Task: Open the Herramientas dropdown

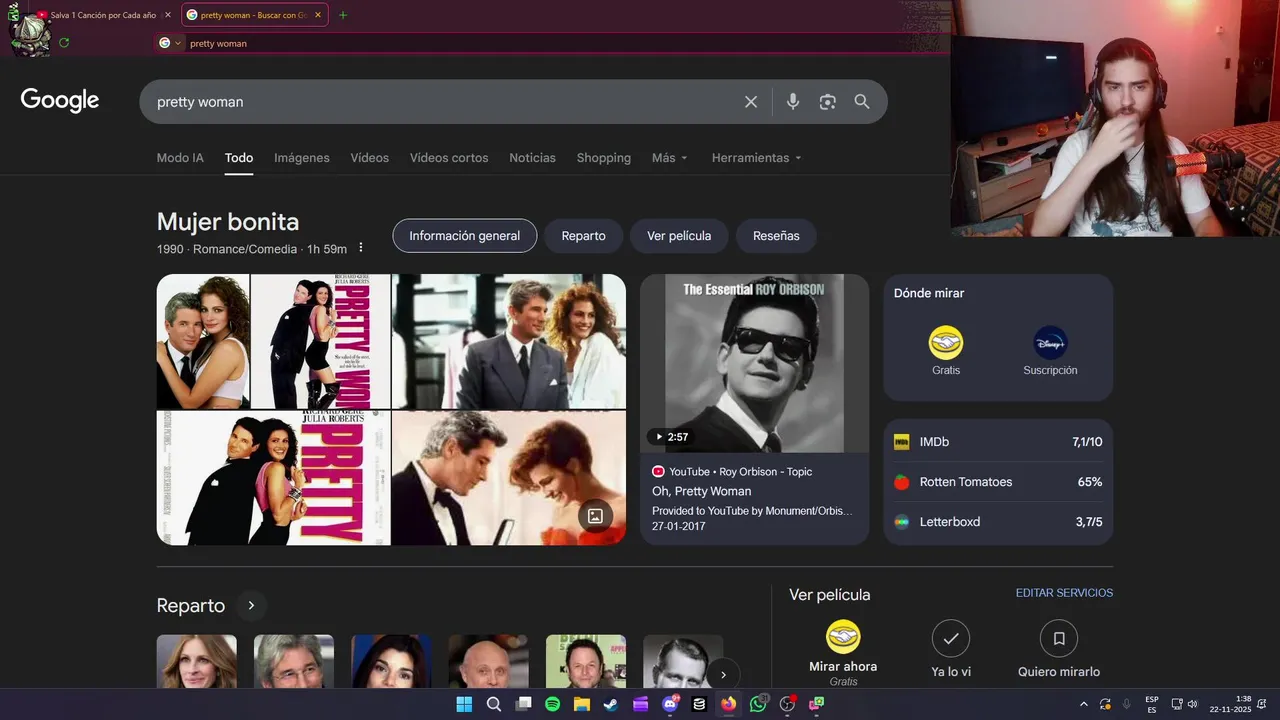Action: coord(757,158)
